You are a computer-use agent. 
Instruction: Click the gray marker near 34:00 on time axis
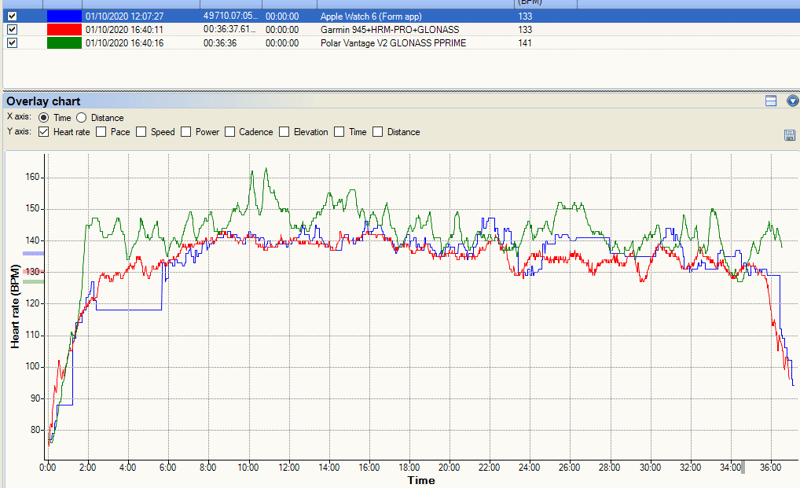(x=743, y=467)
